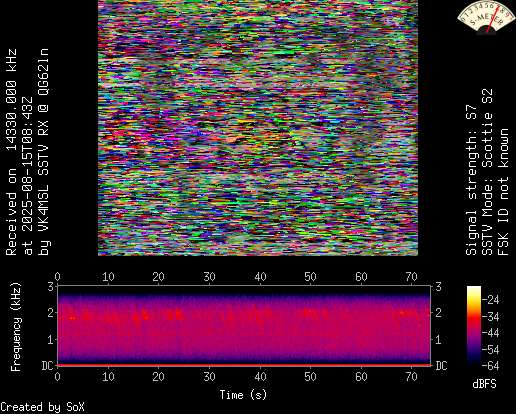
Task: Click the 'Signal strength: S7' text
Action: point(472,180)
